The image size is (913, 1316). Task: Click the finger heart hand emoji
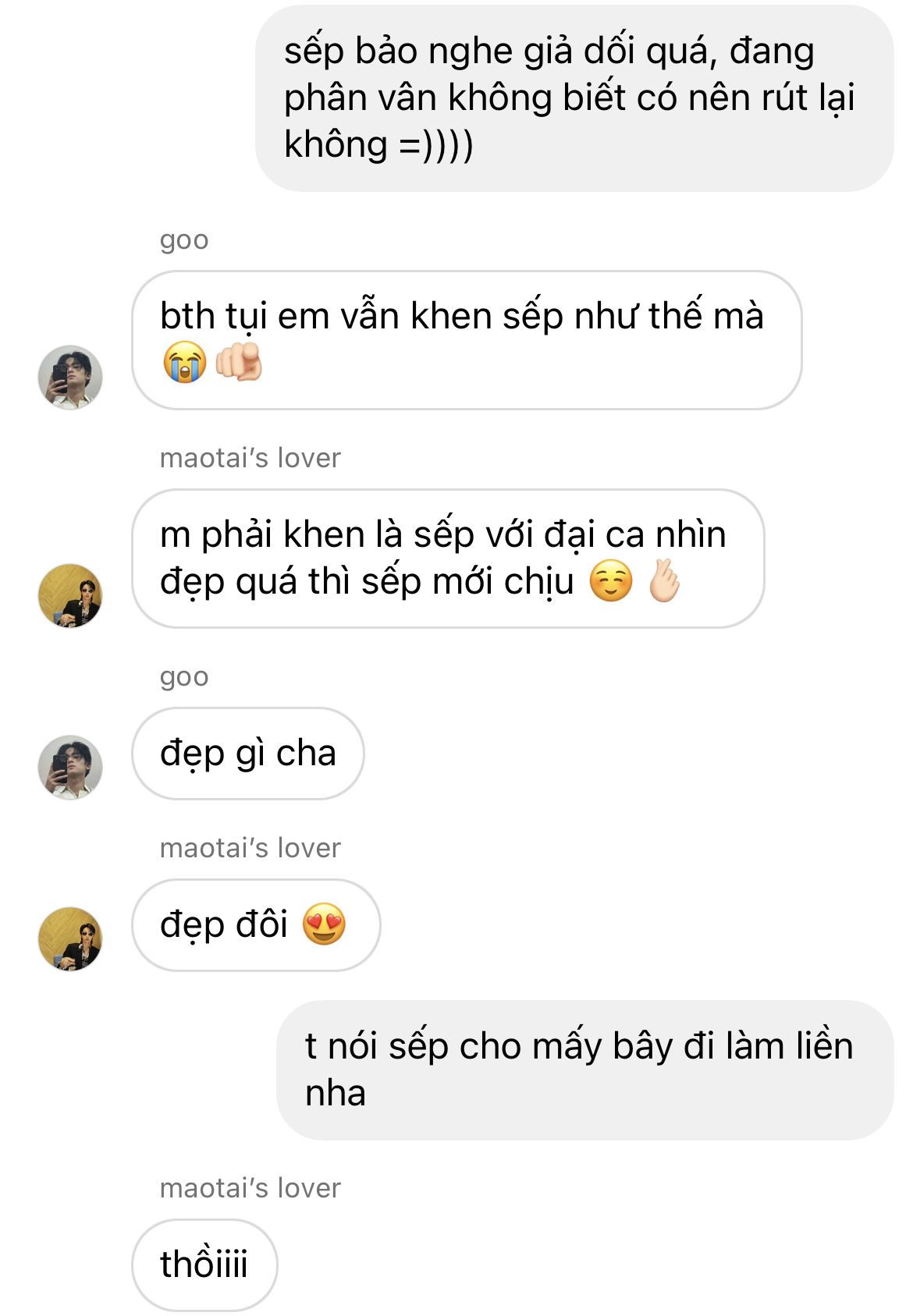click(x=665, y=581)
